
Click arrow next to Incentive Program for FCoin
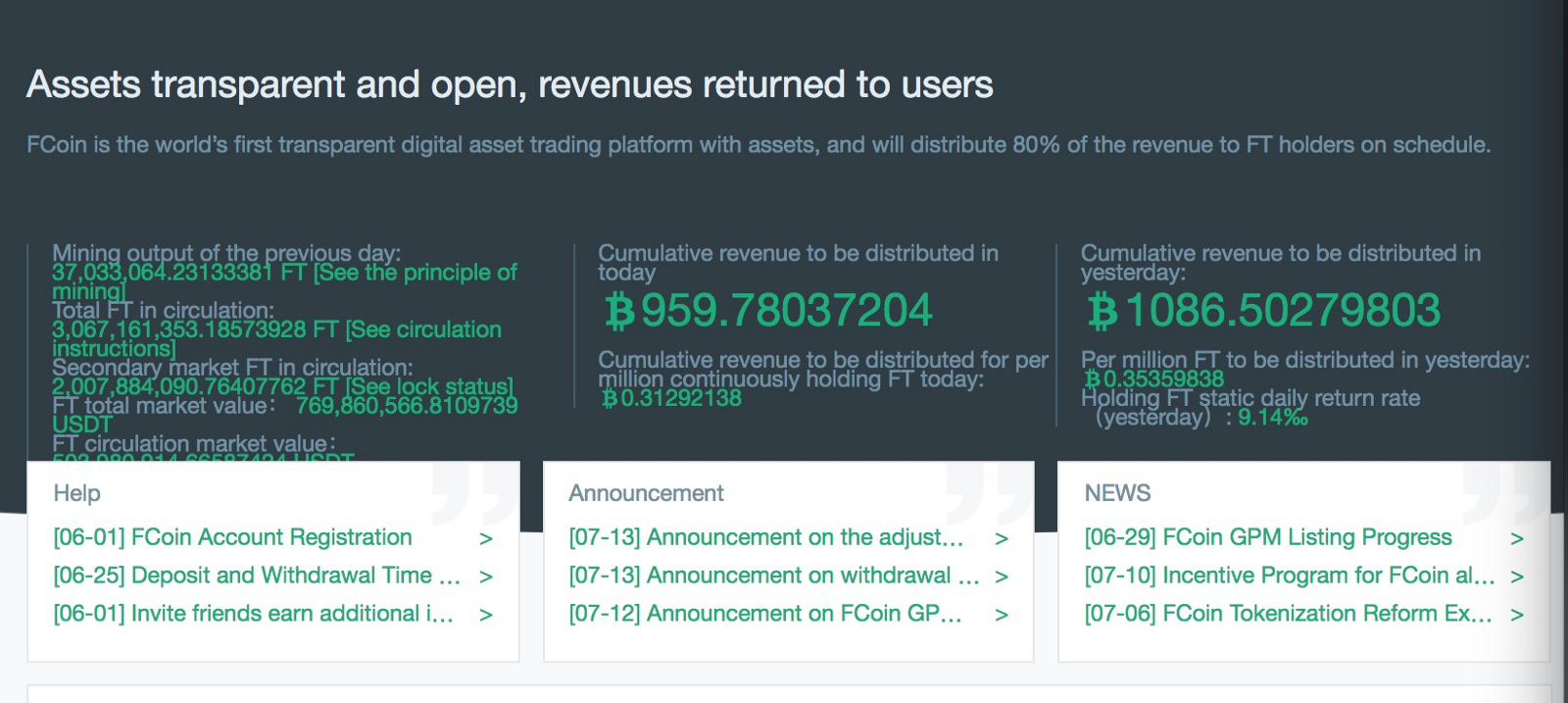pos(1517,577)
